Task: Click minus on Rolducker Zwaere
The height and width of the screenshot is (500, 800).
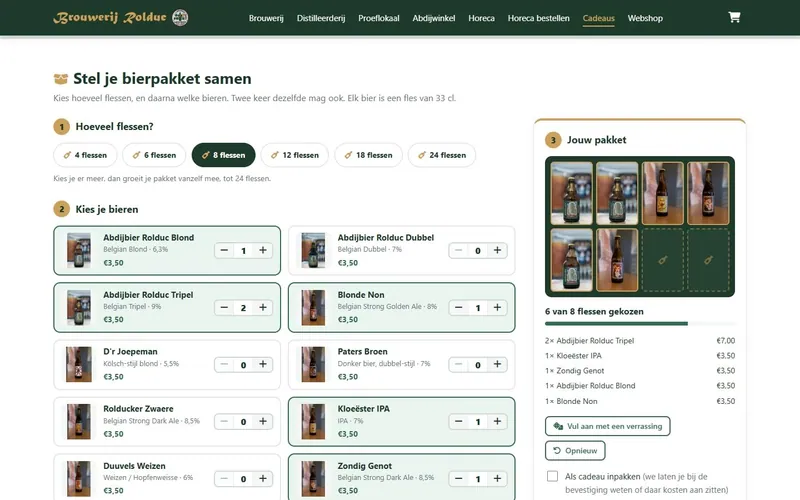Action: pos(224,421)
